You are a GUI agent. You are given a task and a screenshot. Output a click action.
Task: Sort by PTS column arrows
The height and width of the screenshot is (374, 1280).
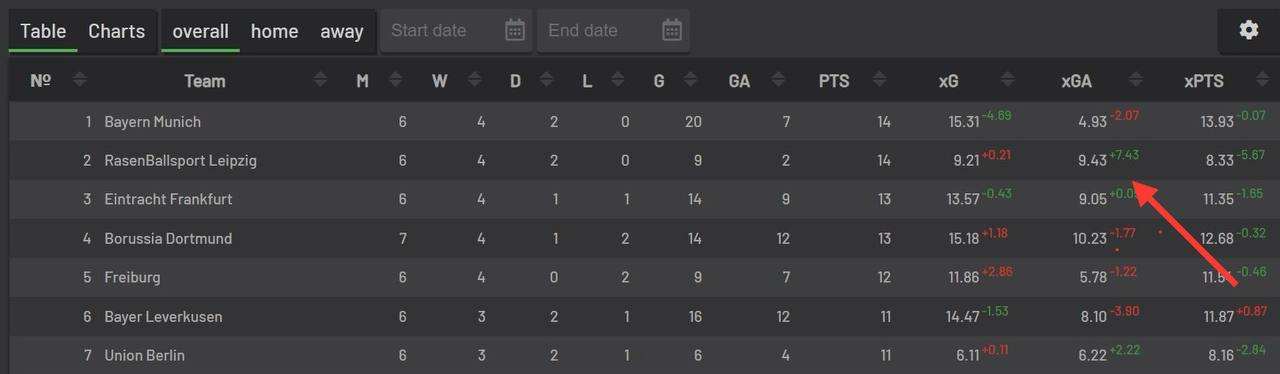coord(879,81)
